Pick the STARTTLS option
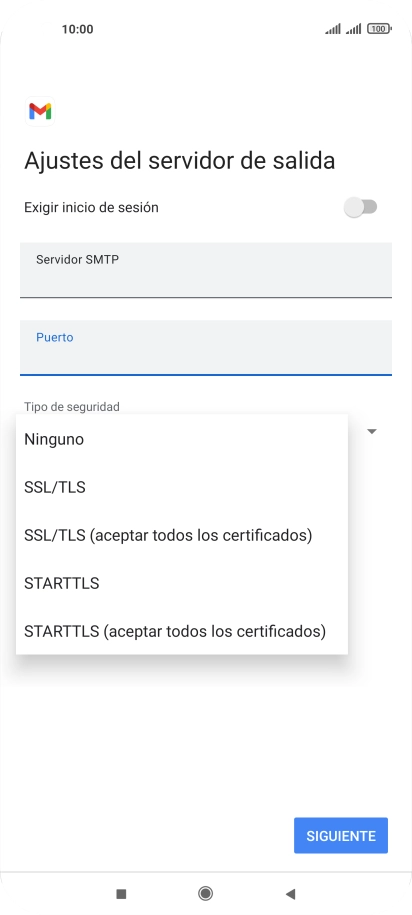 181,583
